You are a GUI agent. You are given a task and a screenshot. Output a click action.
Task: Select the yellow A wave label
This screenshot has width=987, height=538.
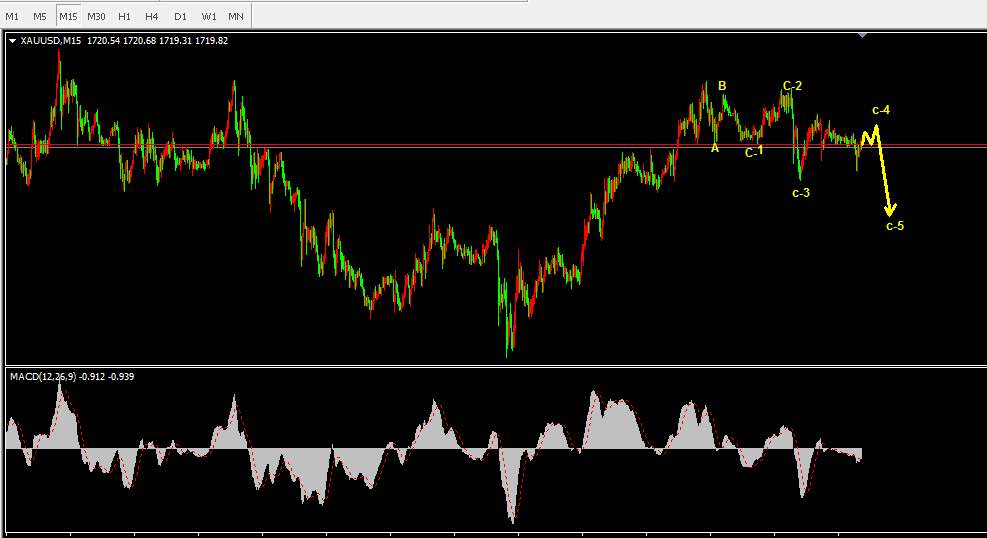click(715, 149)
